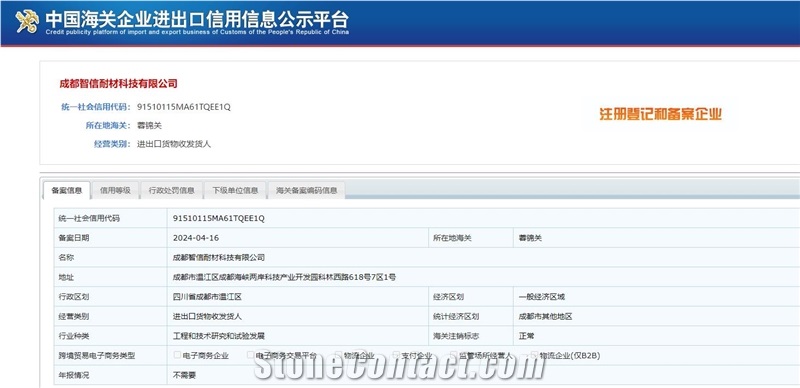
Task: Check the 电子商务交易平台 checkbox
Action: [x=251, y=355]
